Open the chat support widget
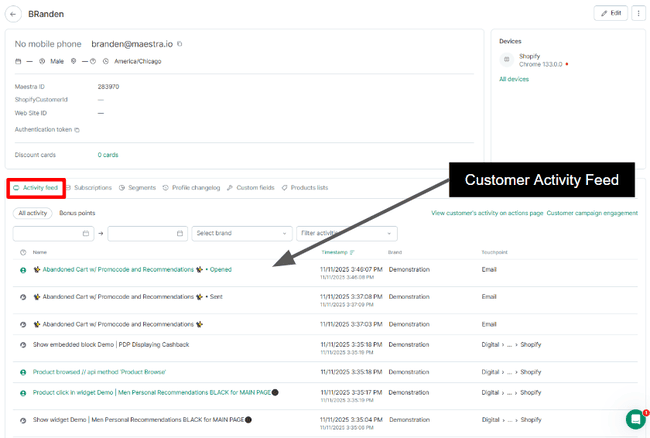 [635, 419]
